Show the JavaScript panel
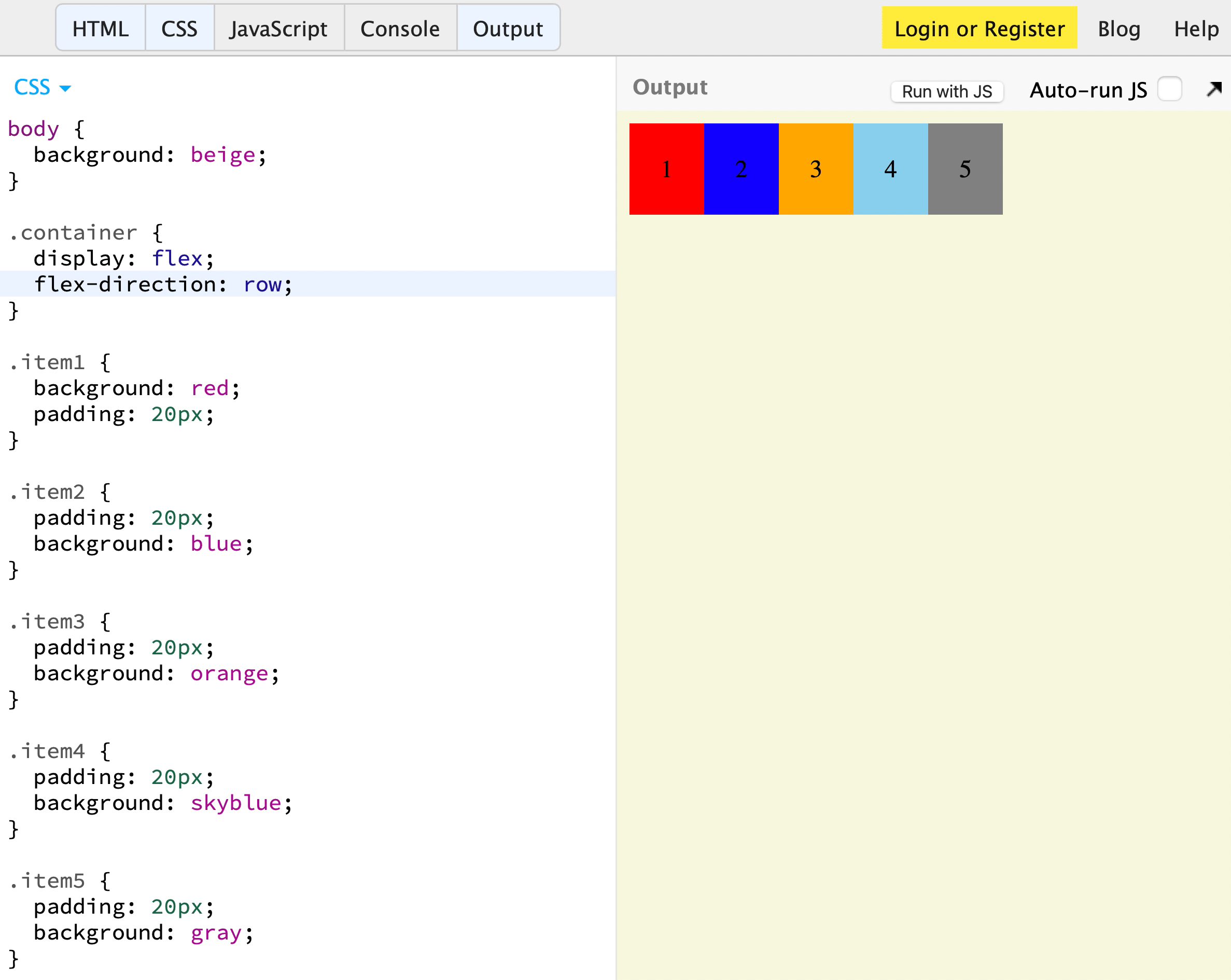This screenshot has height=980, width=1231. (x=278, y=29)
